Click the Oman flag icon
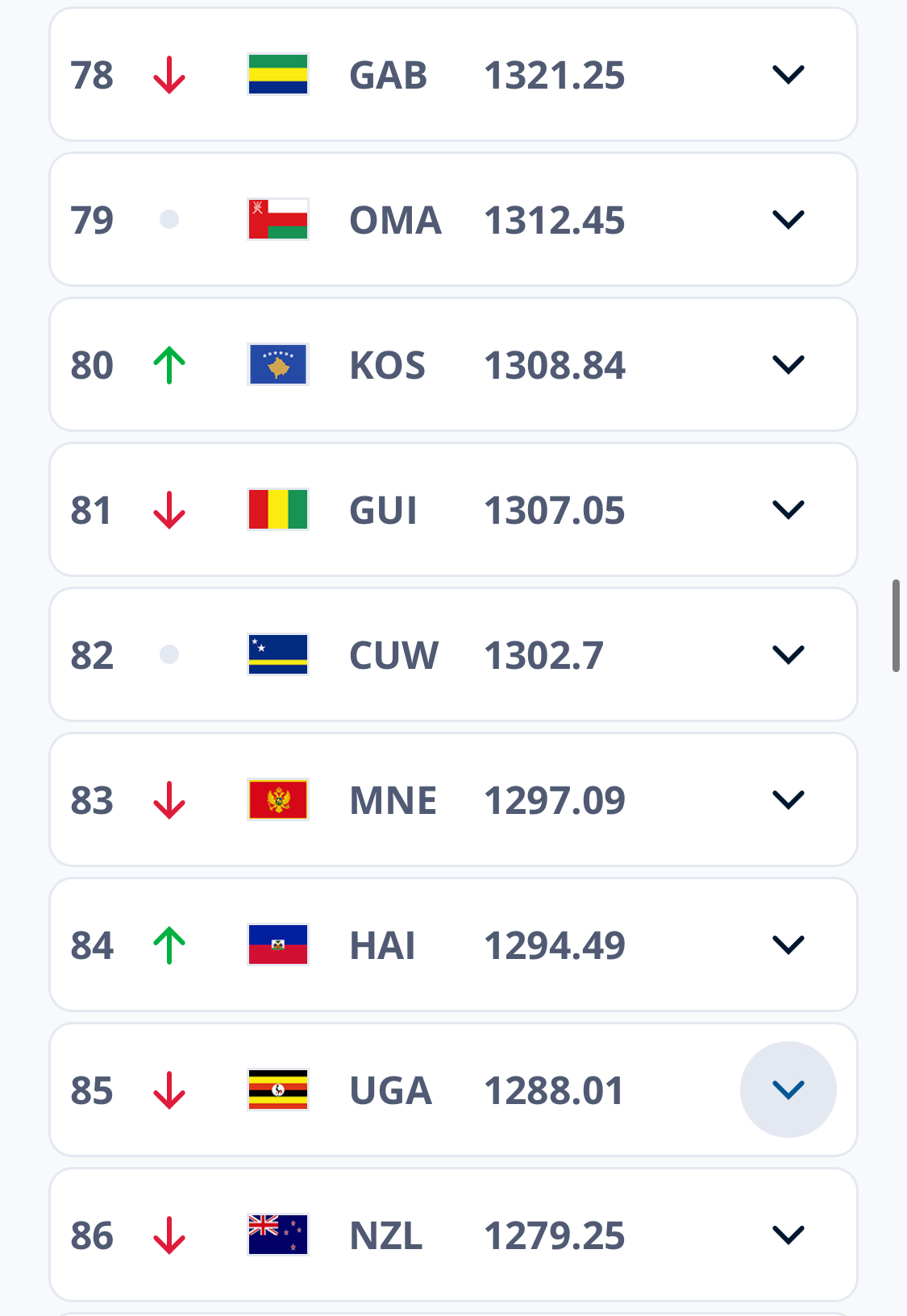 click(278, 220)
